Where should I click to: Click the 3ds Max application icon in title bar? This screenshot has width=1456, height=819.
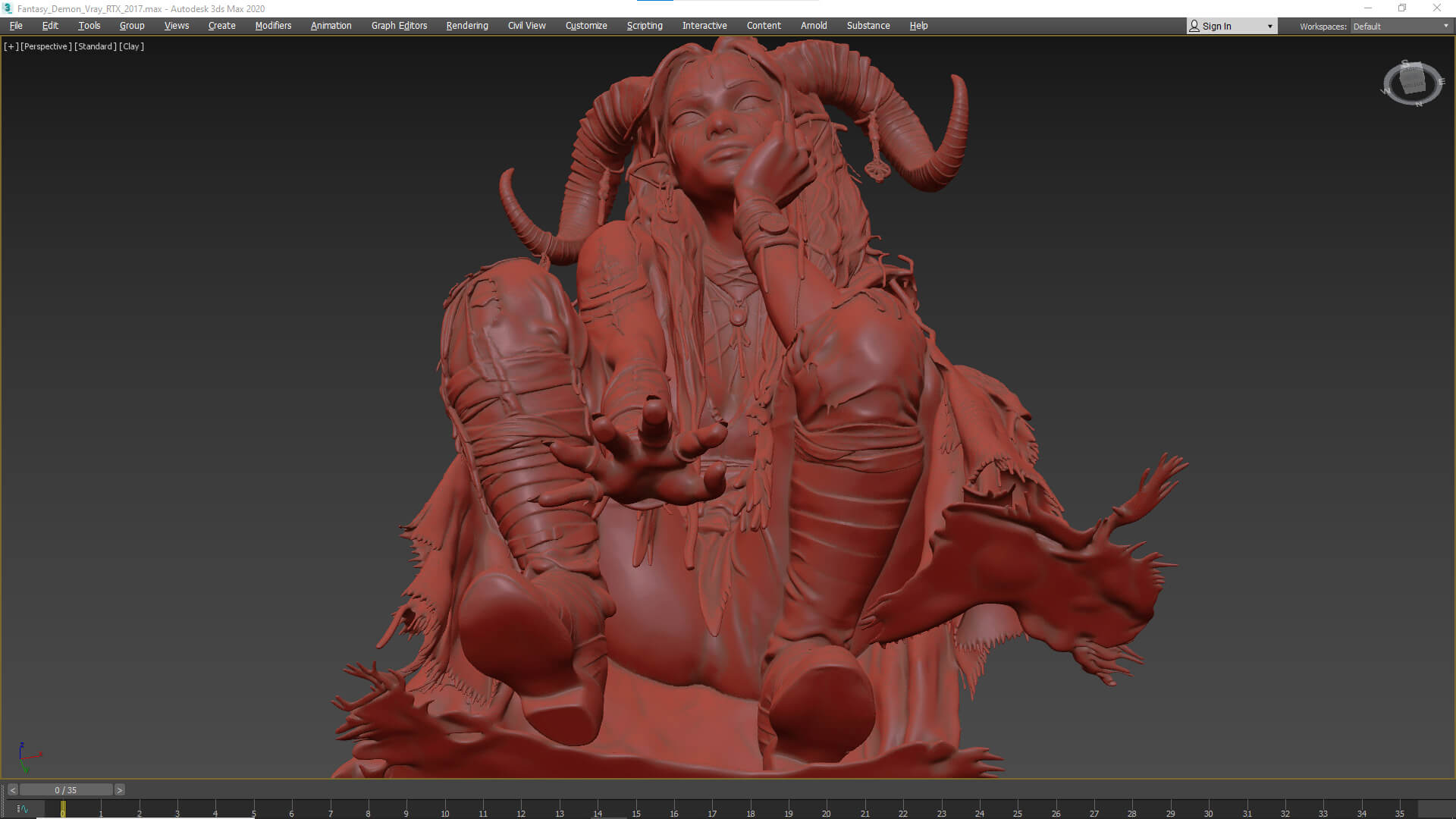point(8,8)
